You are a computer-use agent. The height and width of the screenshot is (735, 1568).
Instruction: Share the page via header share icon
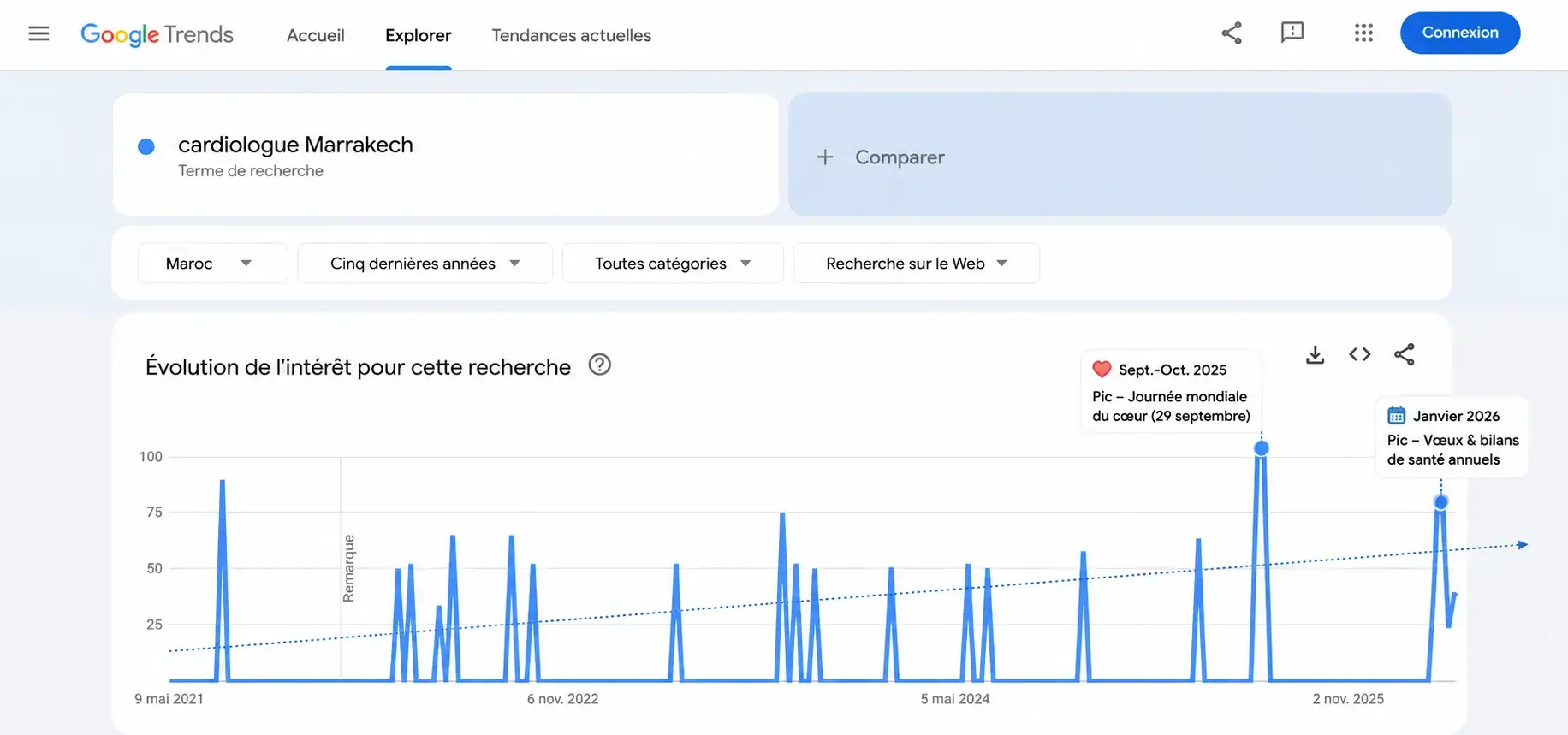tap(1232, 33)
